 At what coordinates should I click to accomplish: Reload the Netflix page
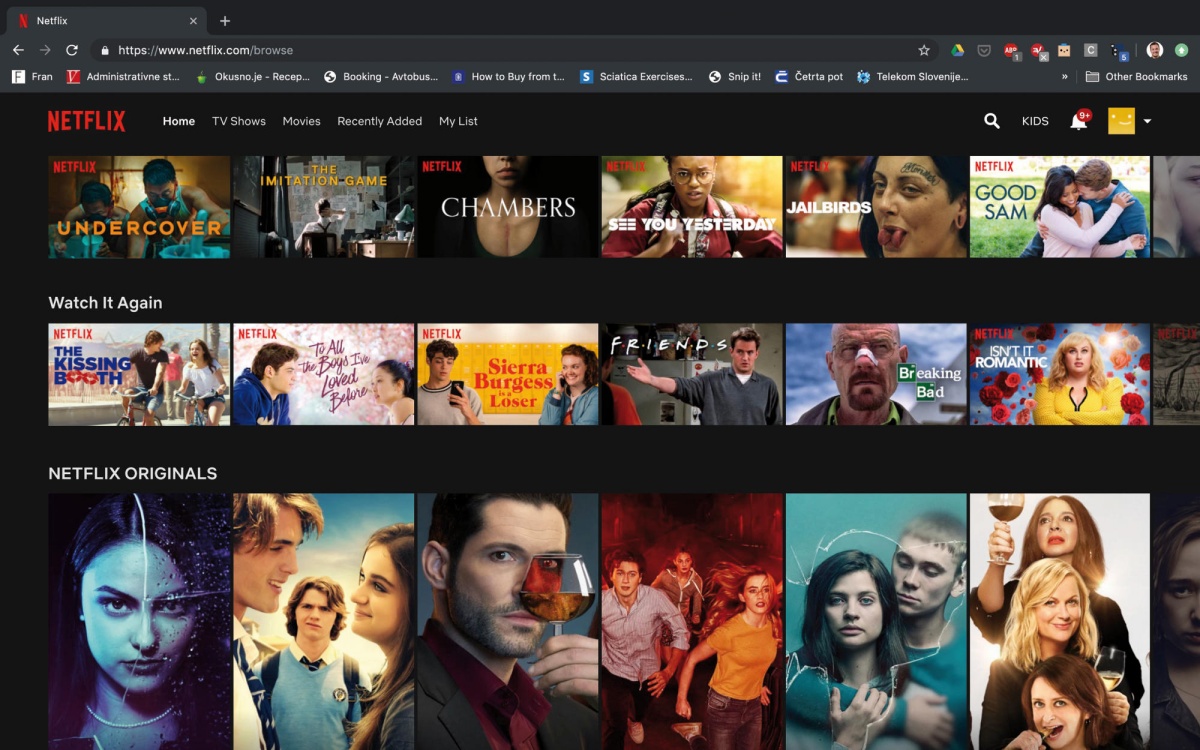coord(72,50)
